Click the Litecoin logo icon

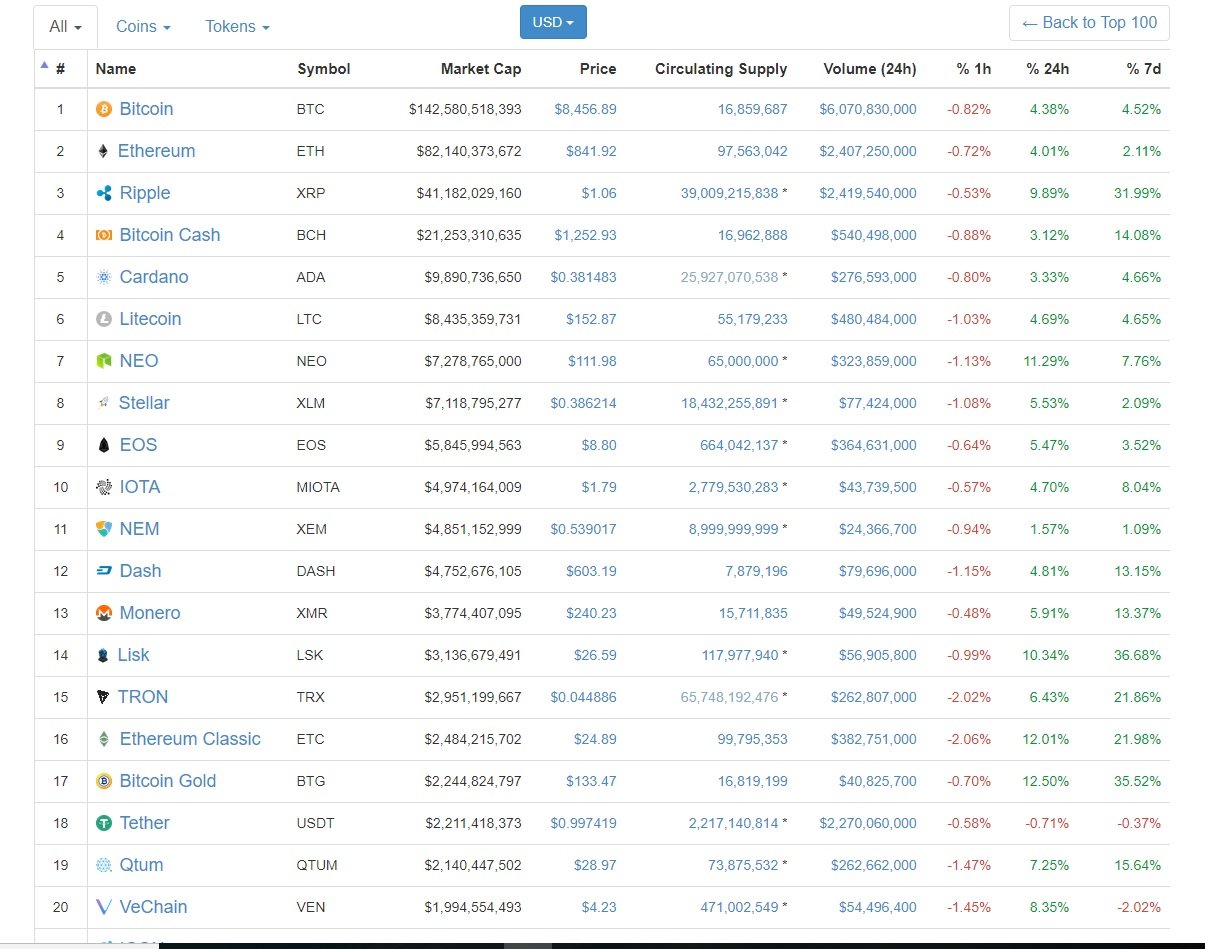click(104, 319)
